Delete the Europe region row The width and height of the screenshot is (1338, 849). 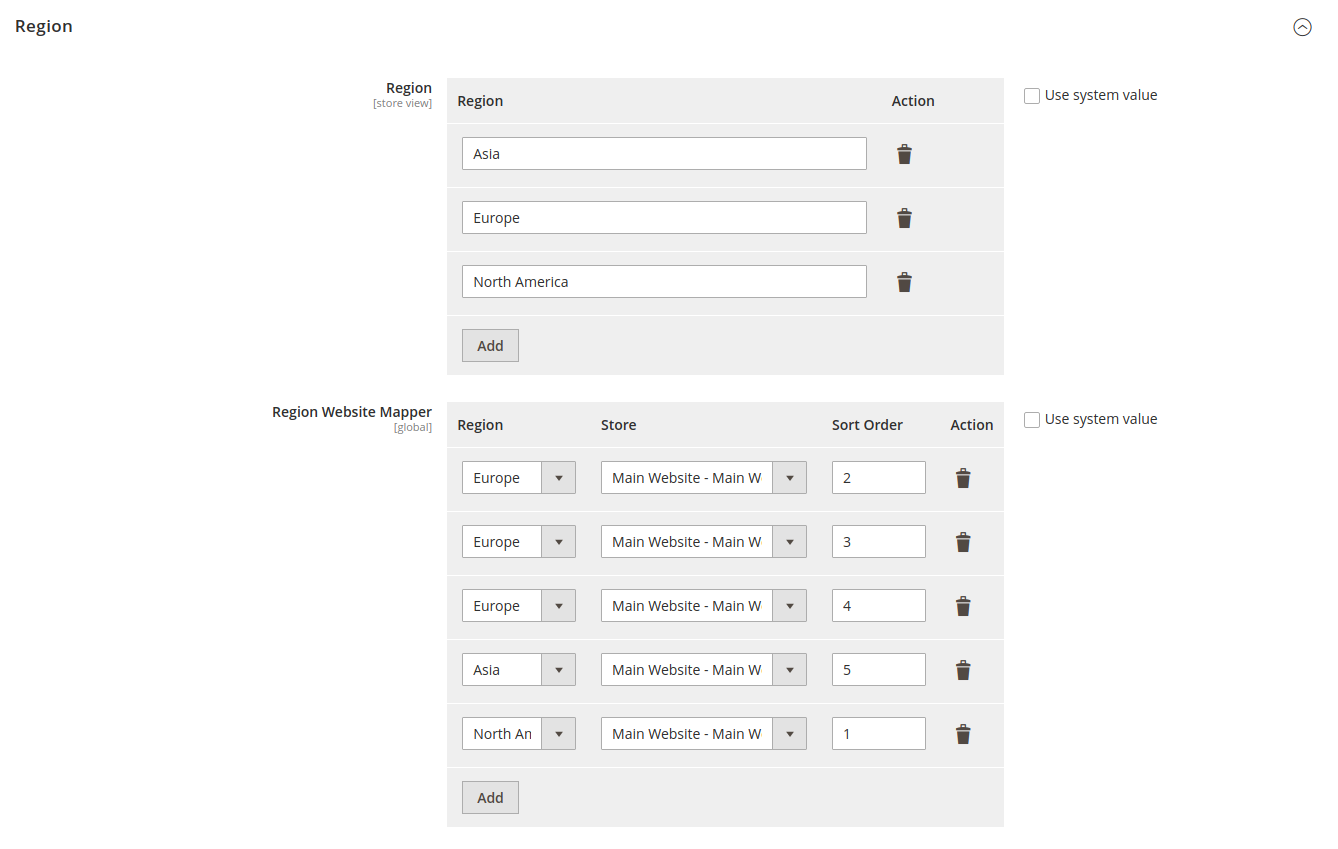click(904, 218)
